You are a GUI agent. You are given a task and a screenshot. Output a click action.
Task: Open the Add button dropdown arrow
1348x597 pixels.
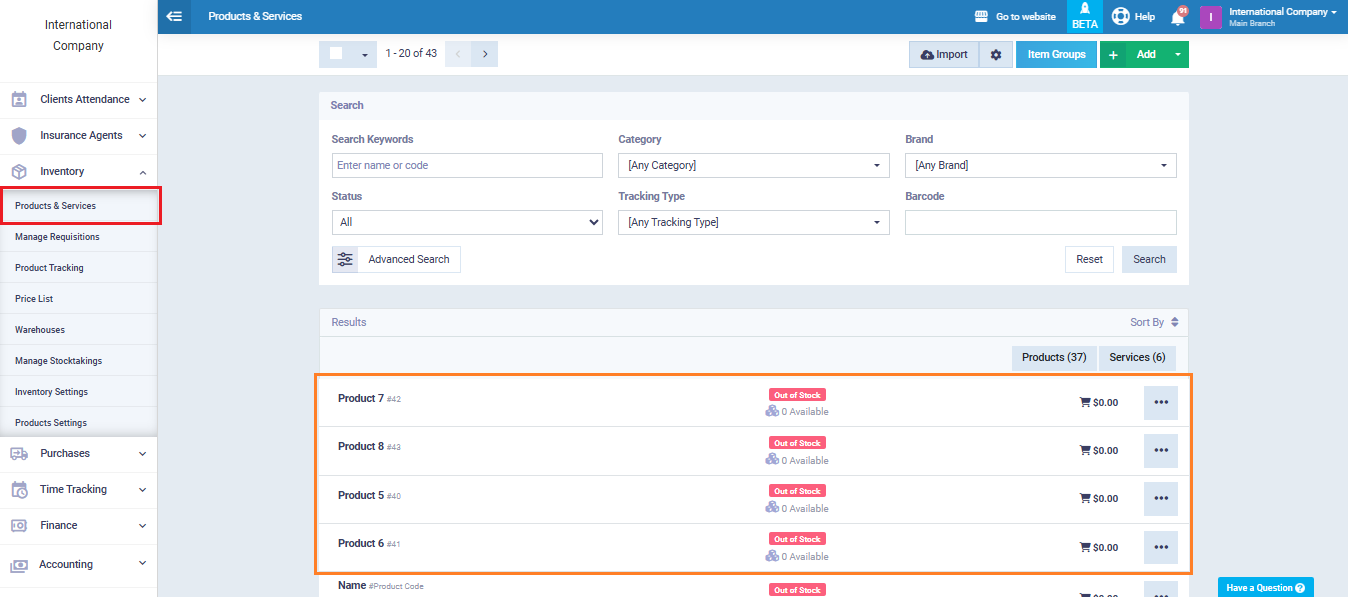click(1177, 55)
